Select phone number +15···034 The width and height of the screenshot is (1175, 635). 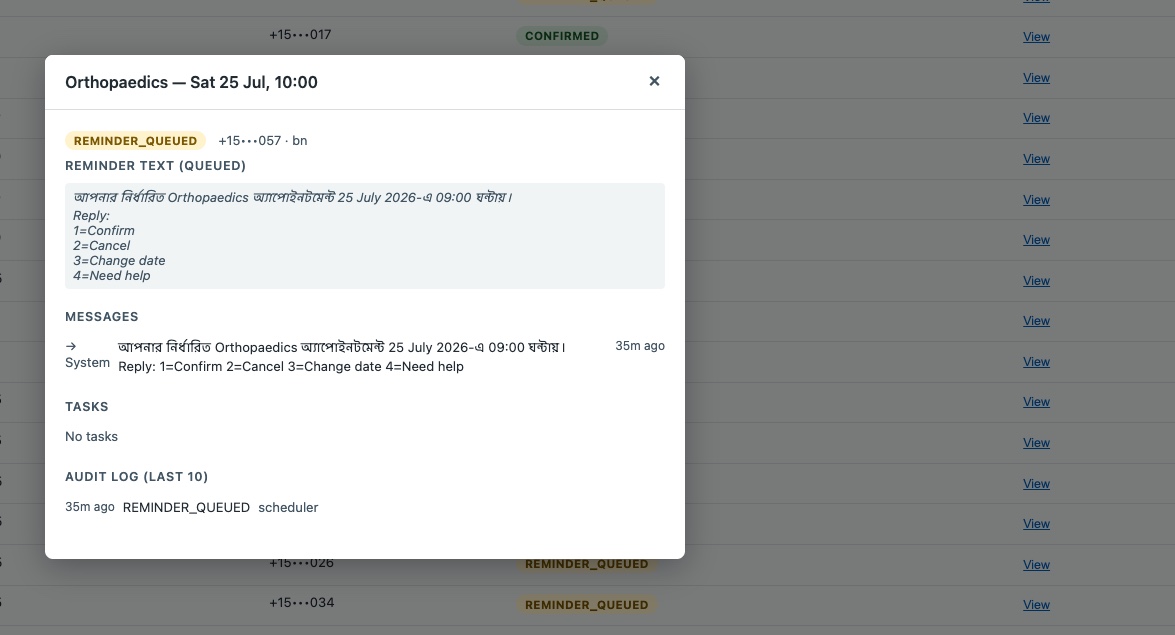coord(302,603)
